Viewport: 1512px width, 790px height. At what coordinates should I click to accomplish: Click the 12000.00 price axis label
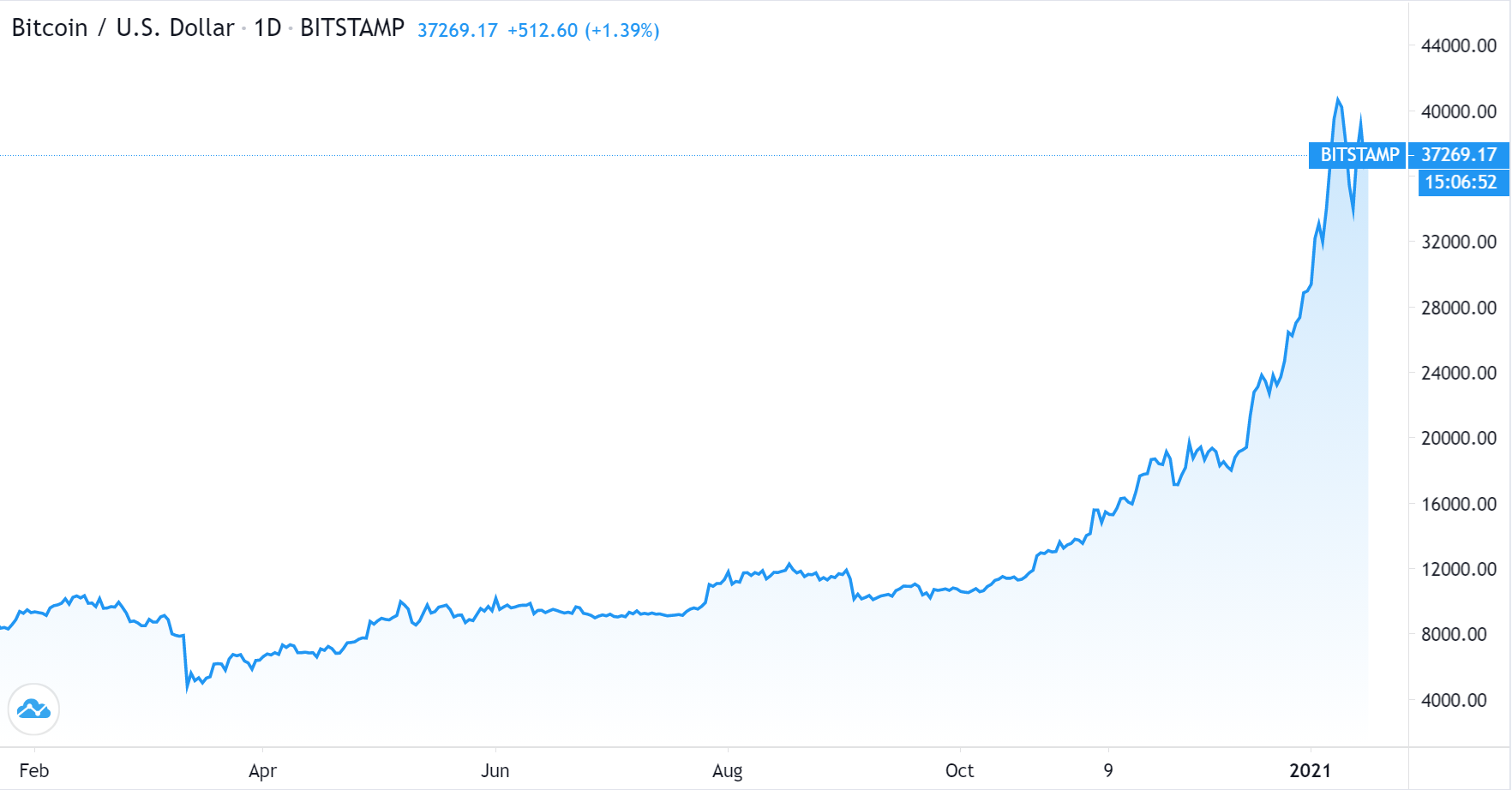(1459, 570)
